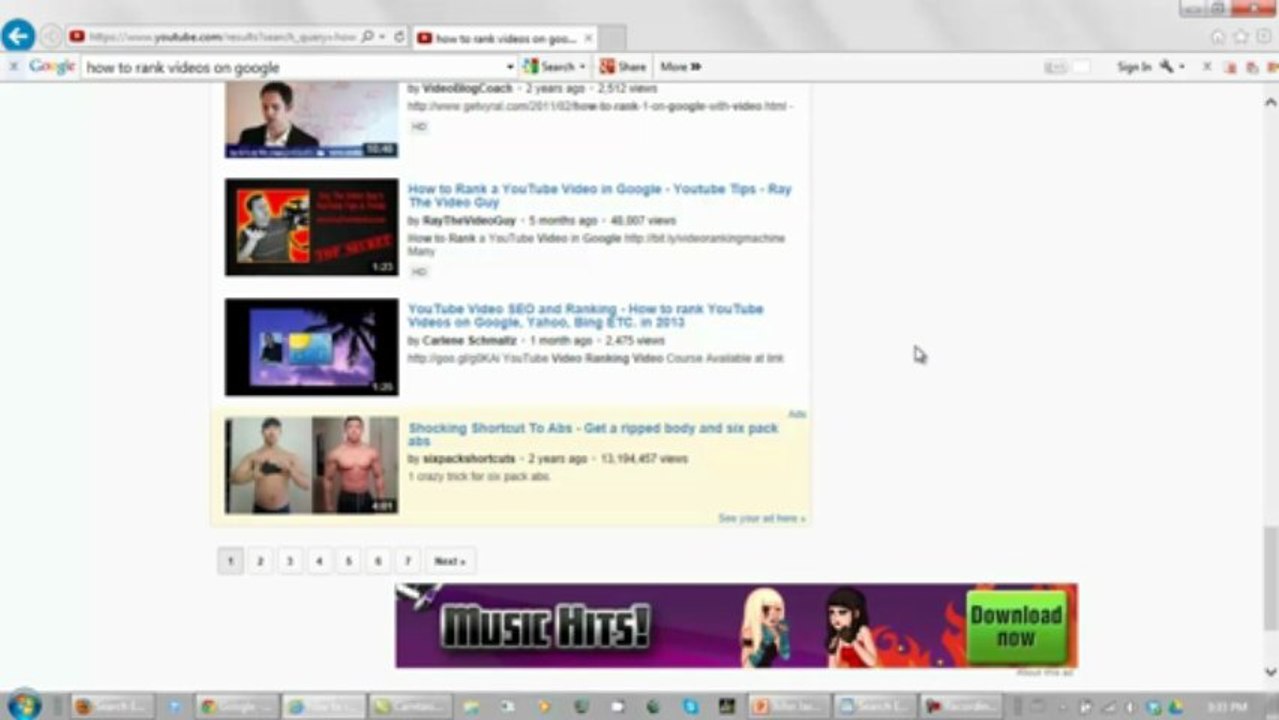Open the Windows Start orb
Screen dimensions: 1279x720
[23, 705]
